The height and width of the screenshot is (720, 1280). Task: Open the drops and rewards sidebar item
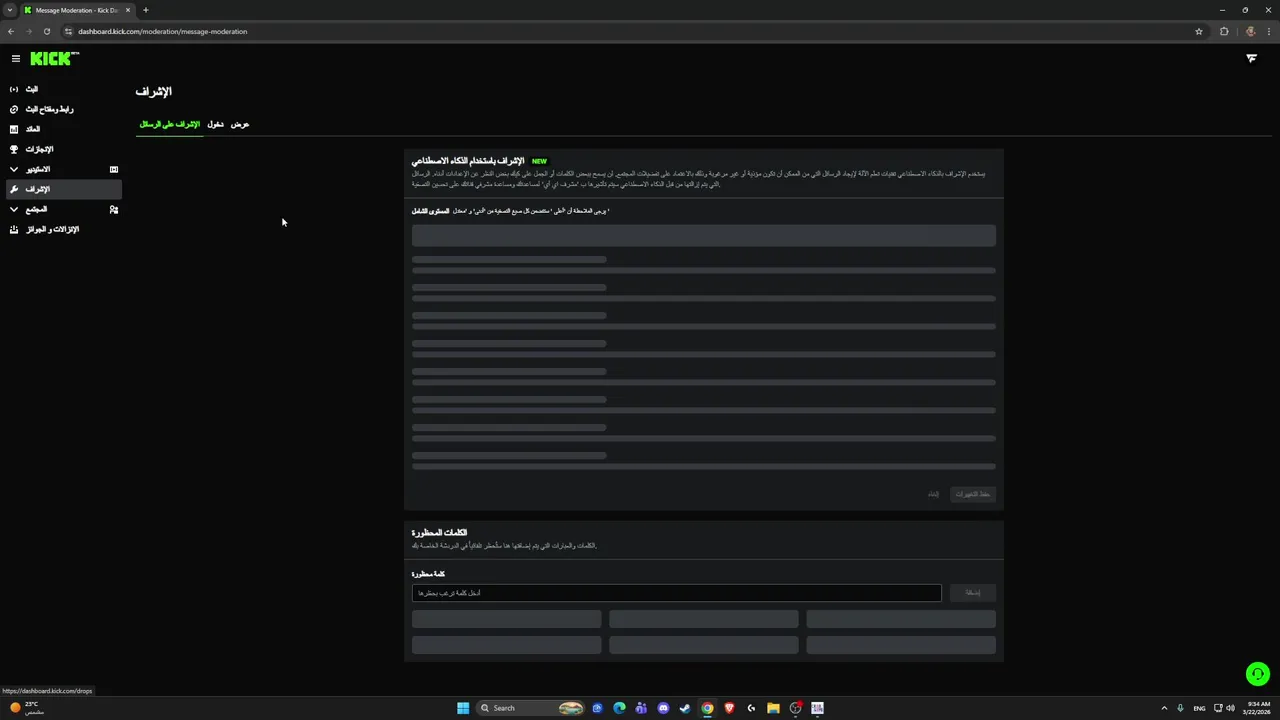coord(63,229)
